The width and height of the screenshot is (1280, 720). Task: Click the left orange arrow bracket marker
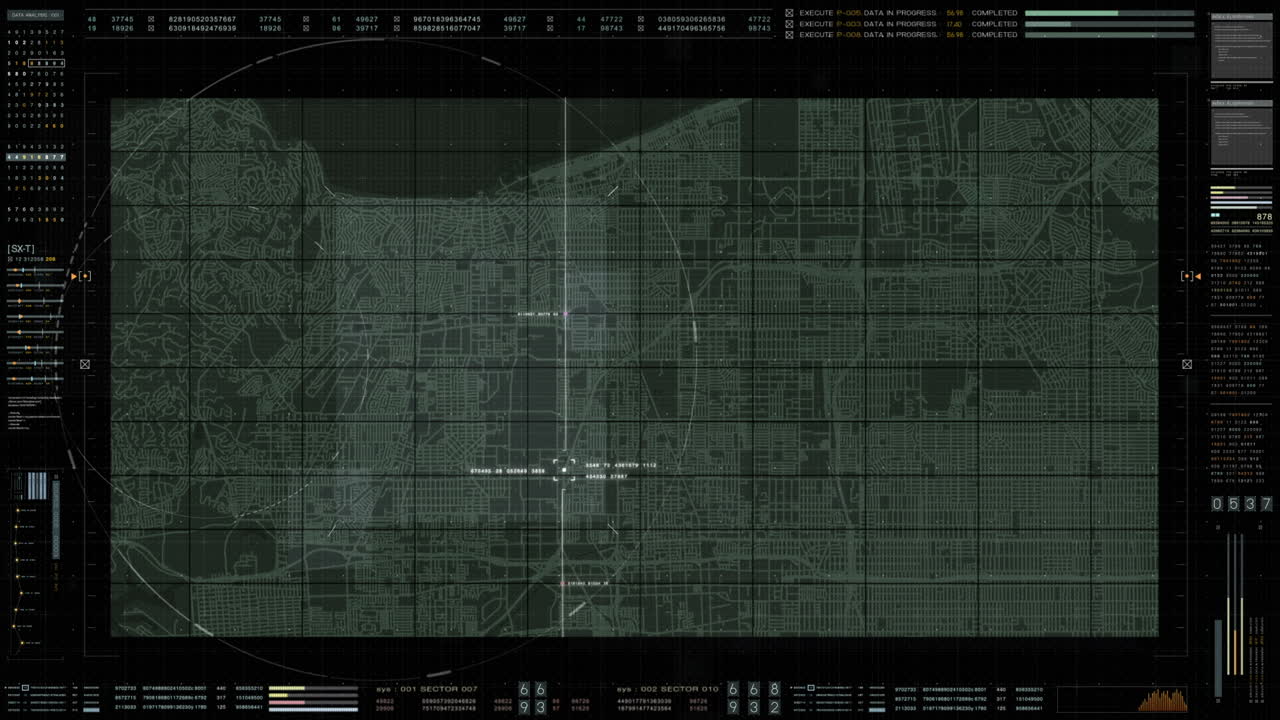coord(84,276)
